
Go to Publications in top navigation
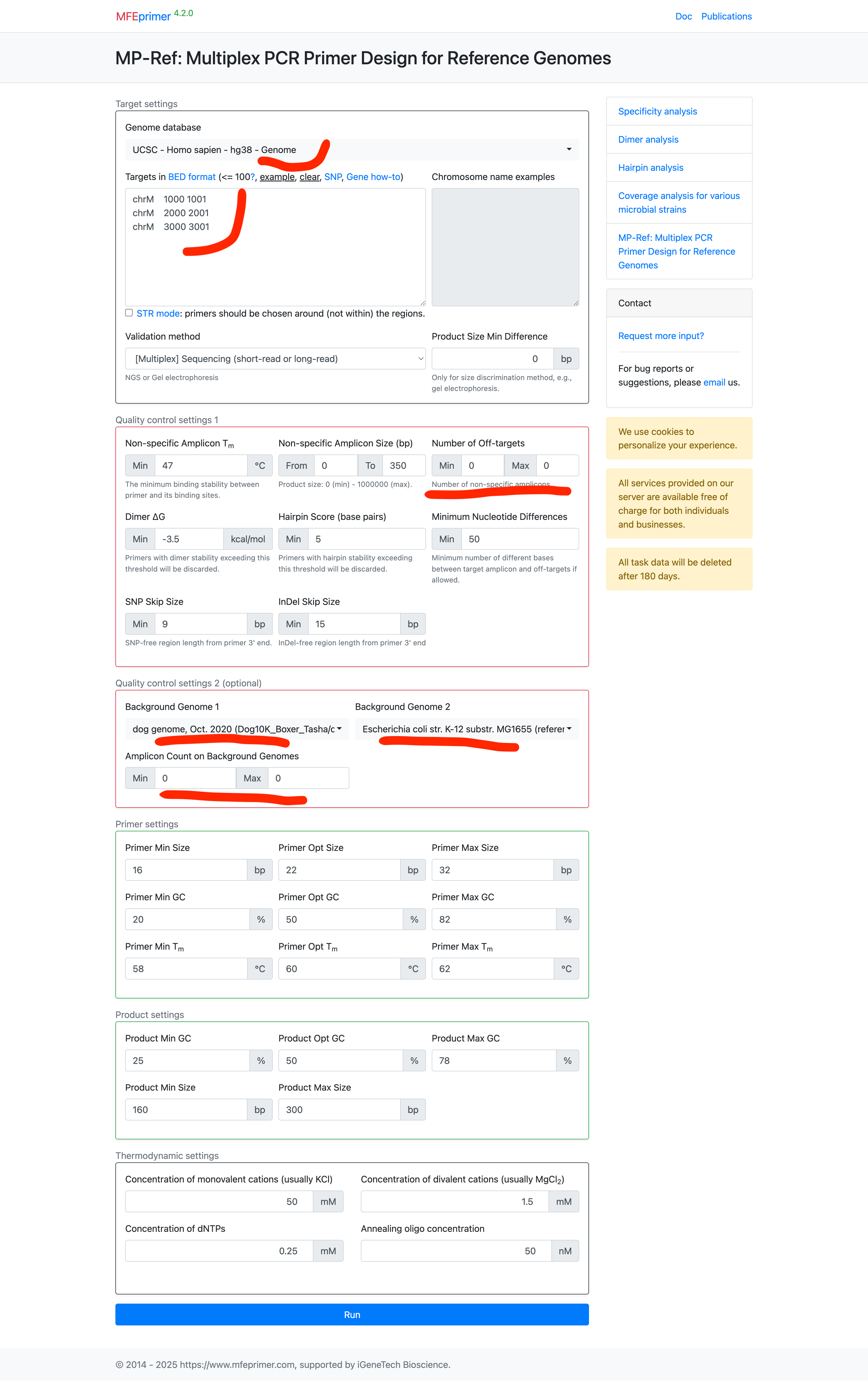(726, 16)
